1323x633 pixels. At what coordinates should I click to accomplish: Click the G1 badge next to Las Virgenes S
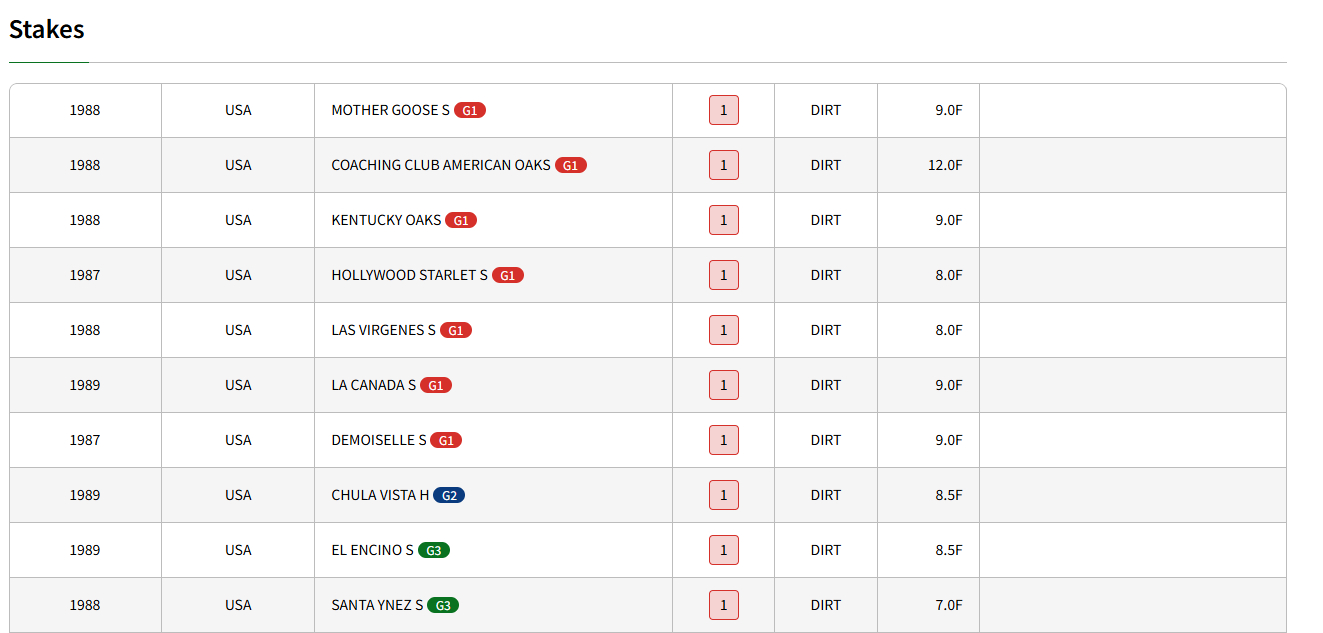[456, 330]
